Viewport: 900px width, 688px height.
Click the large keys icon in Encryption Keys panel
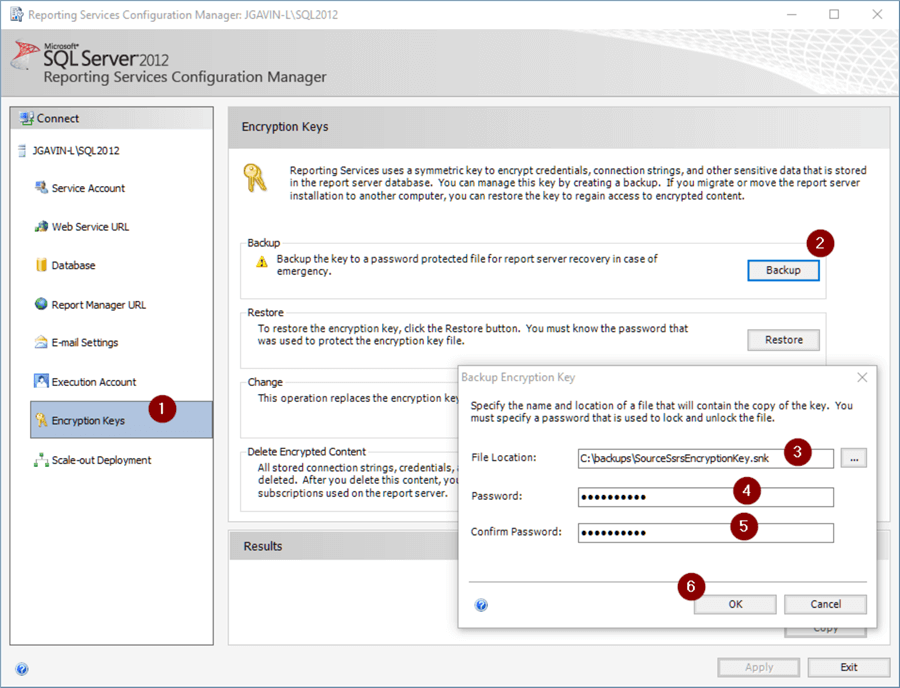coord(255,178)
